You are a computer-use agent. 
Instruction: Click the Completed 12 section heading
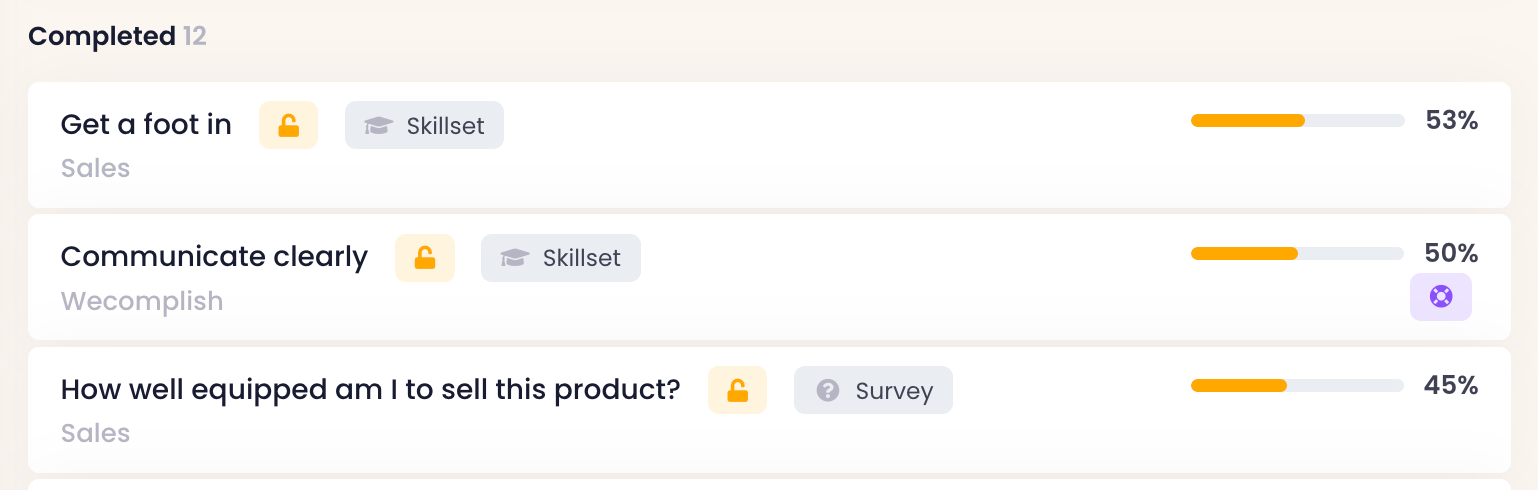(117, 37)
